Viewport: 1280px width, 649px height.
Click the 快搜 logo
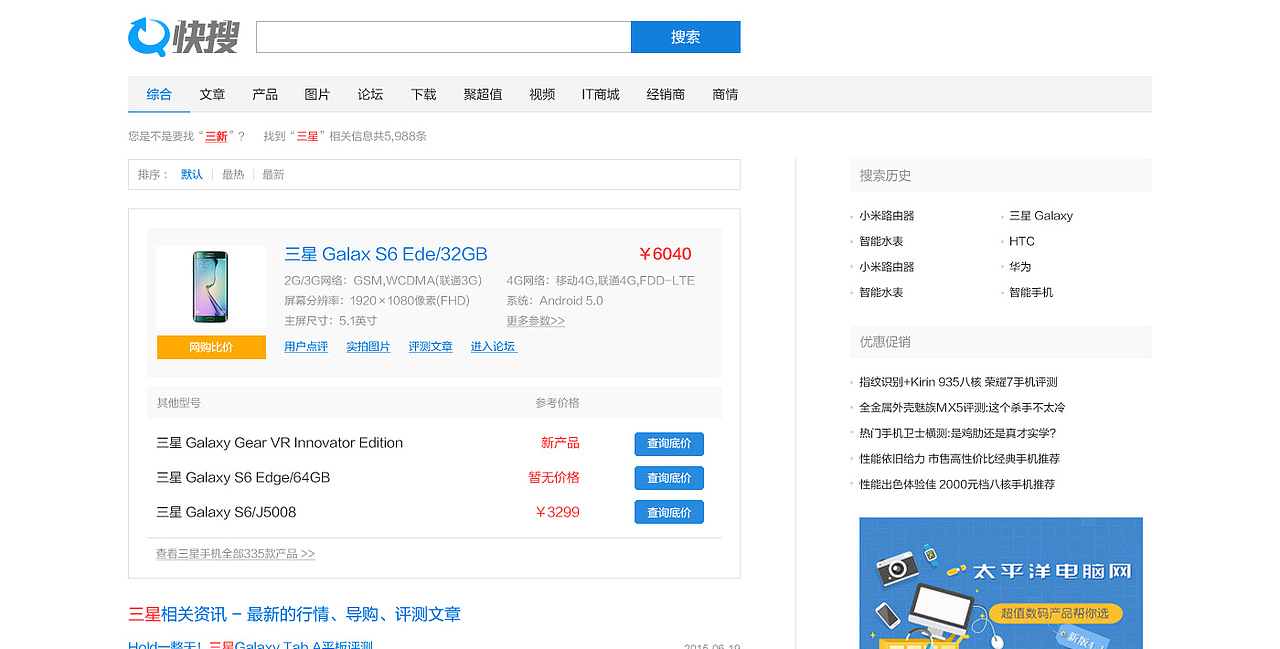tap(184, 37)
